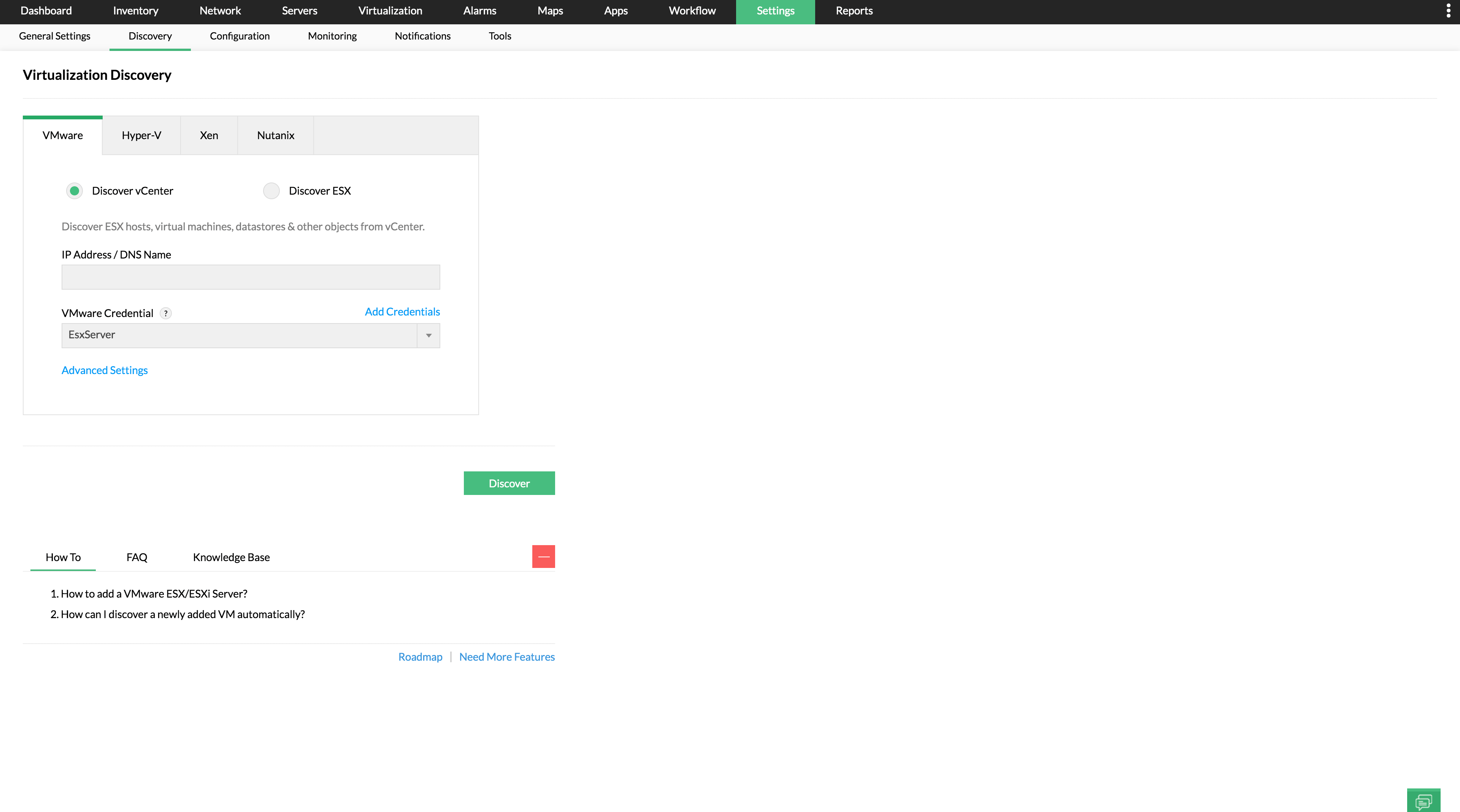Open How to add VMware ESX/ESXi Server
The width and height of the screenshot is (1460, 812).
tap(154, 593)
